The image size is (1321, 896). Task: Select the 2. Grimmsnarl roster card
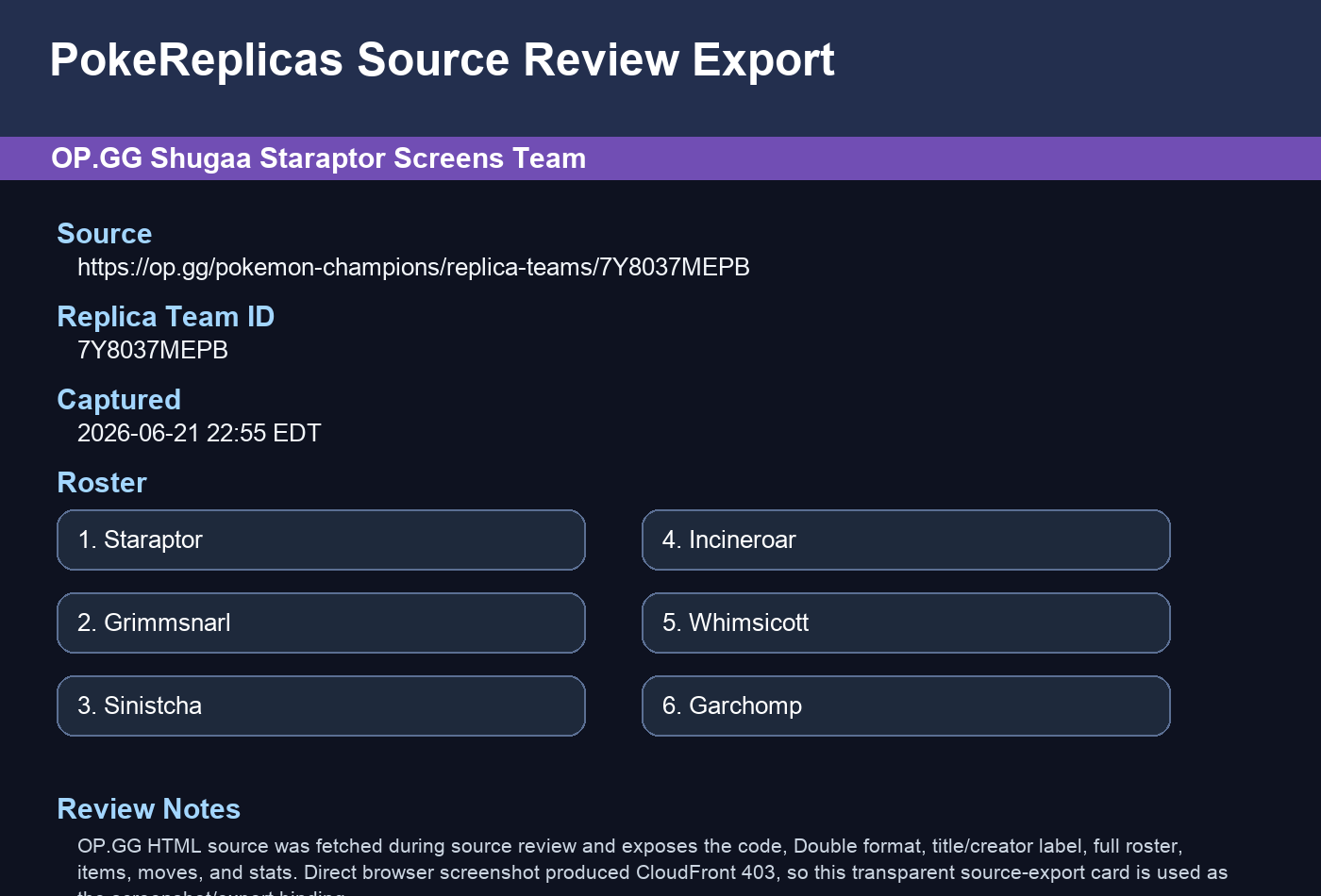[x=321, y=622]
